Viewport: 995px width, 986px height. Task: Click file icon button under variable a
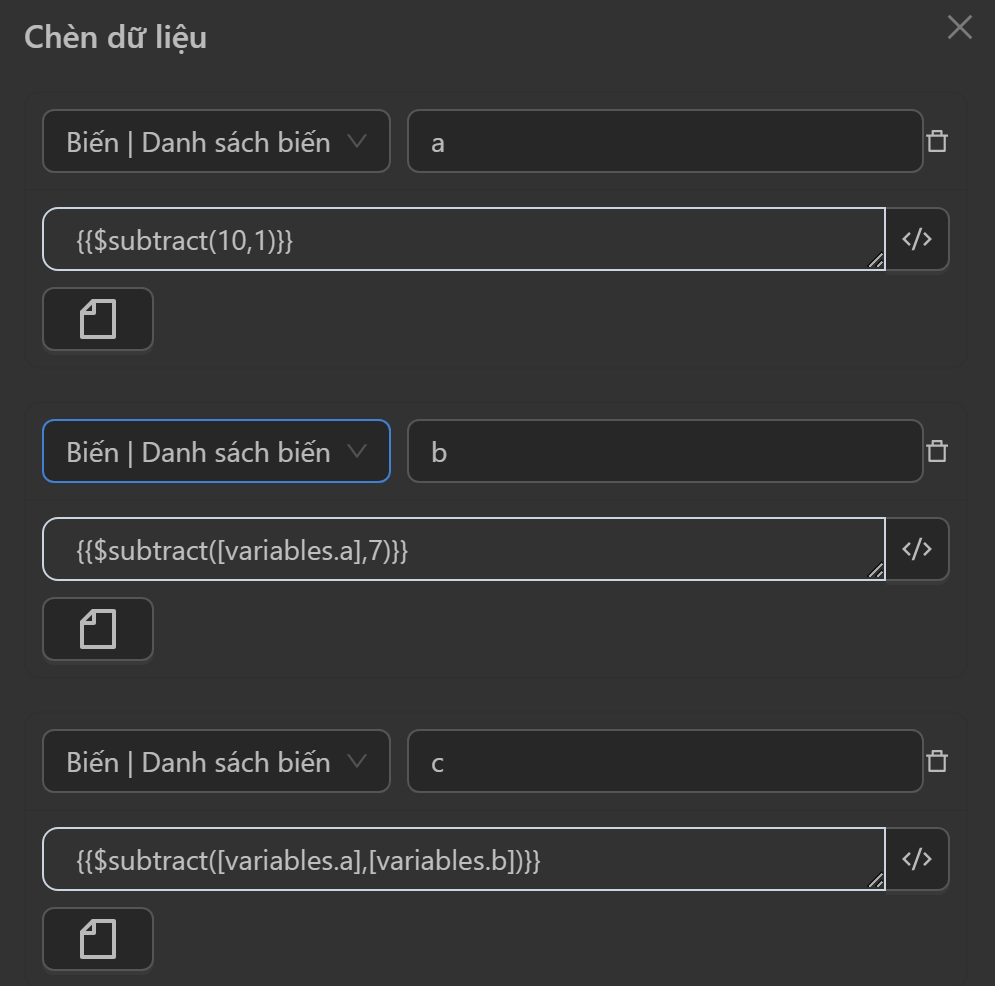pyautogui.click(x=98, y=319)
